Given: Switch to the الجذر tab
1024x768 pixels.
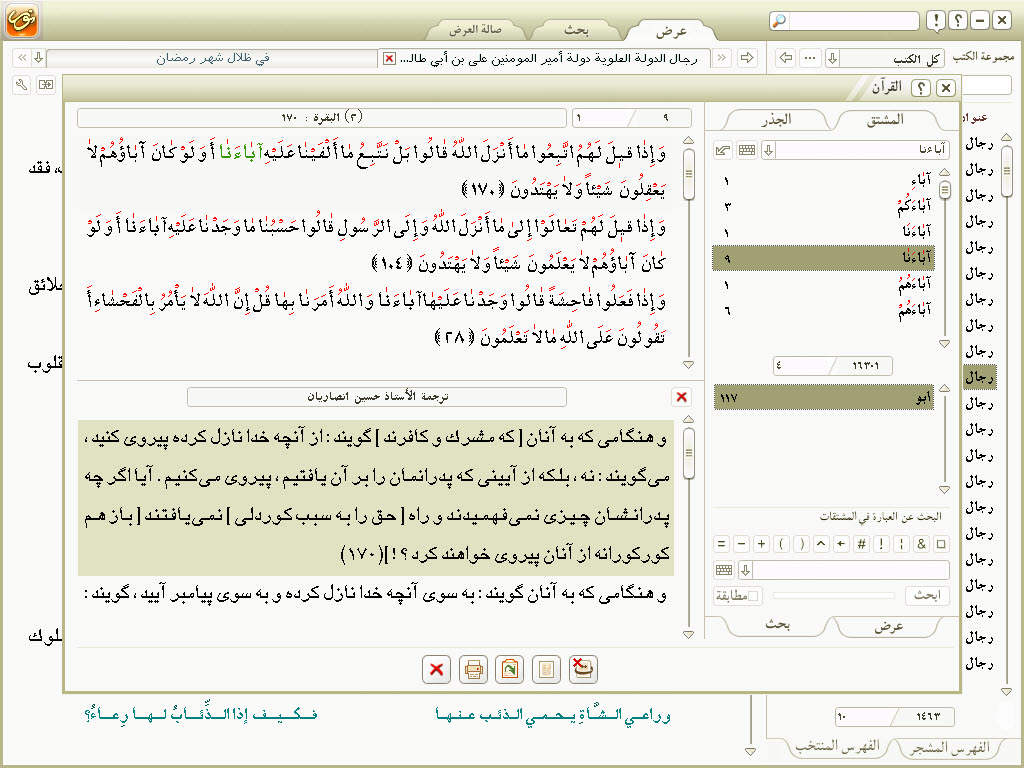Looking at the screenshot, I should [769, 119].
